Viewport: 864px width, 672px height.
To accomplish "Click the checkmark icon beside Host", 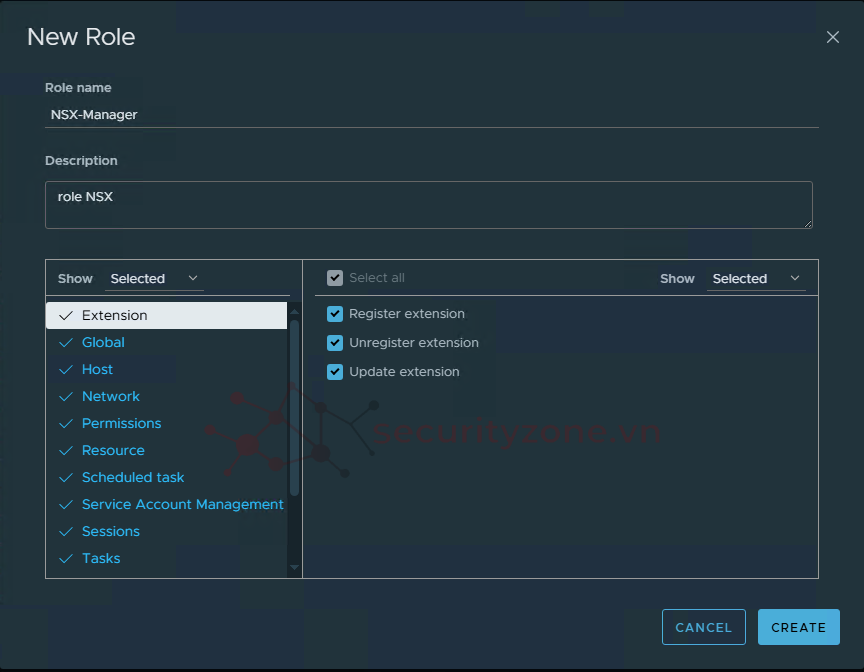I will (66, 370).
